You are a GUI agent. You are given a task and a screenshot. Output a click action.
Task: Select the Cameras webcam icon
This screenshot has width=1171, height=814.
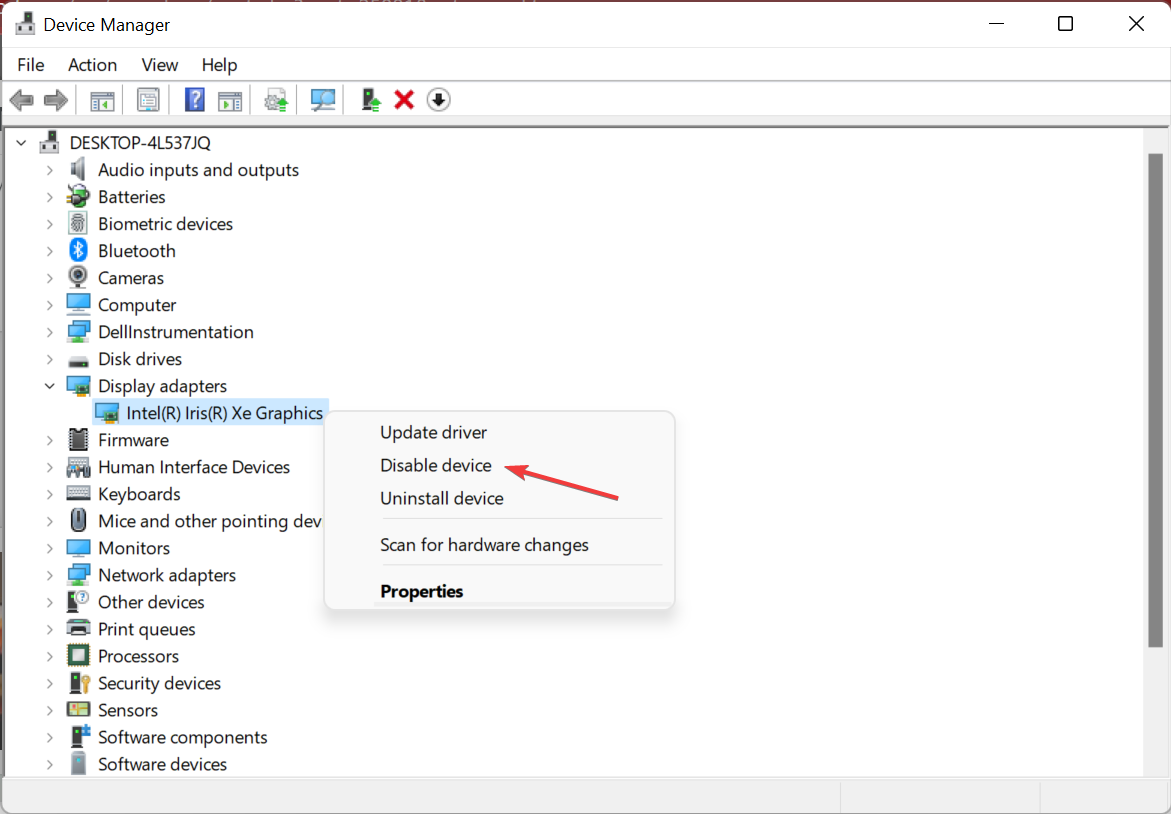(78, 278)
